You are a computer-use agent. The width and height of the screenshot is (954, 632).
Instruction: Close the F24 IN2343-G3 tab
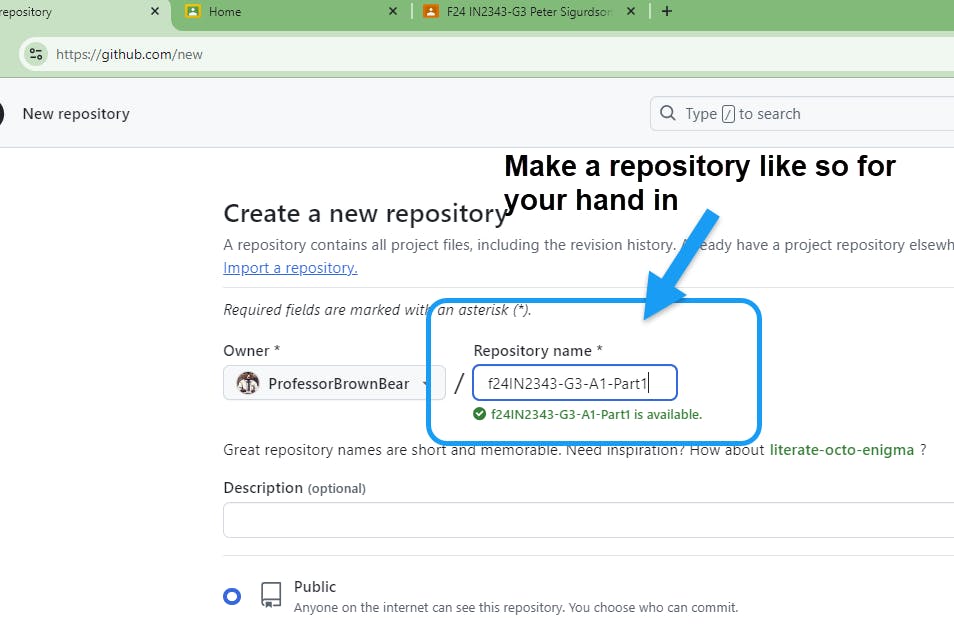[631, 11]
